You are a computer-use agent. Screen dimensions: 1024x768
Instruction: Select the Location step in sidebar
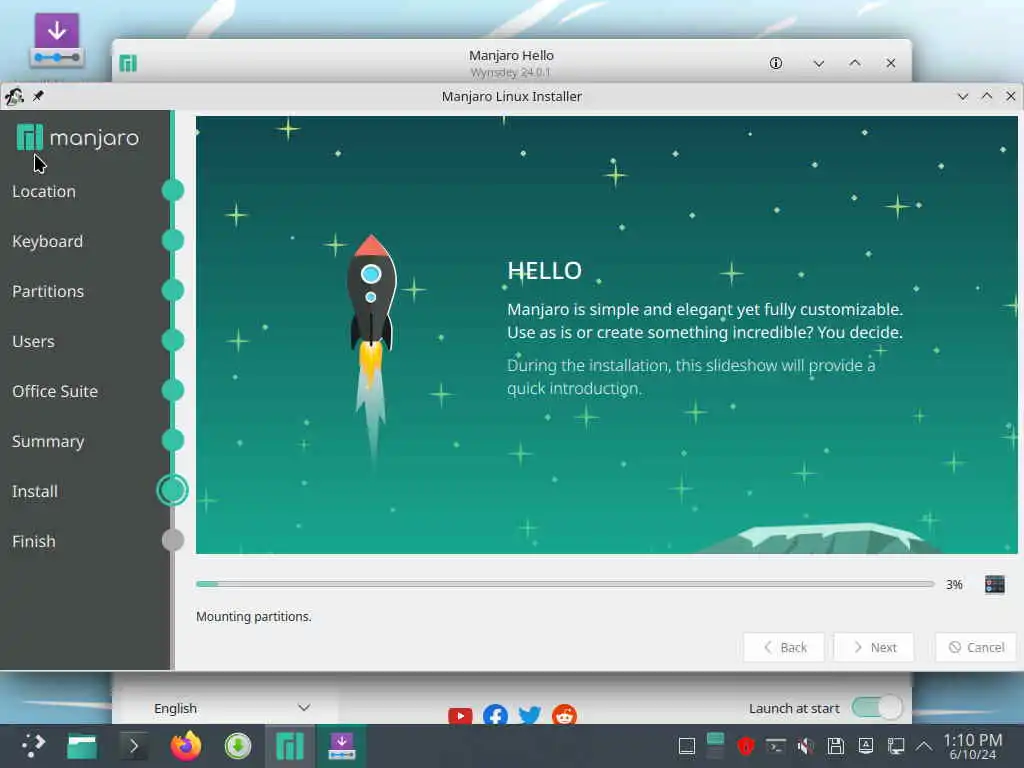coord(44,191)
